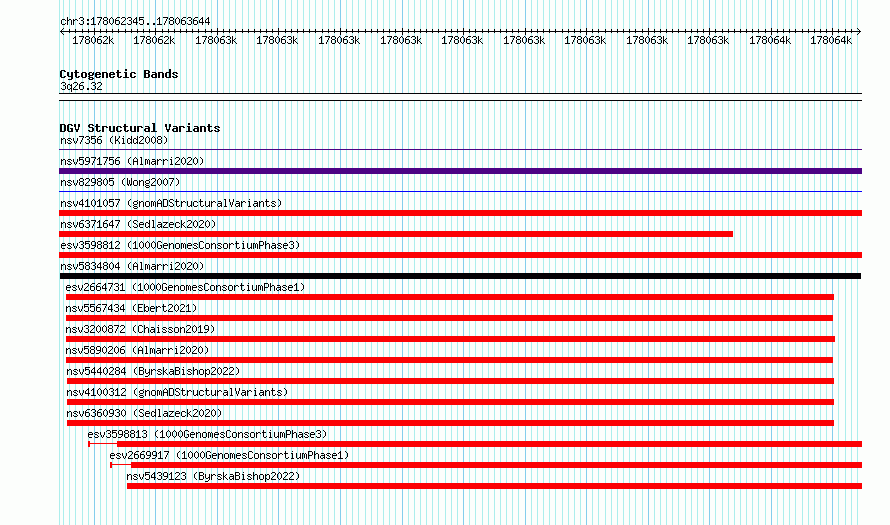Select the DGV Structural Variants track title
This screenshot has height=525, width=890.
click(x=140, y=128)
